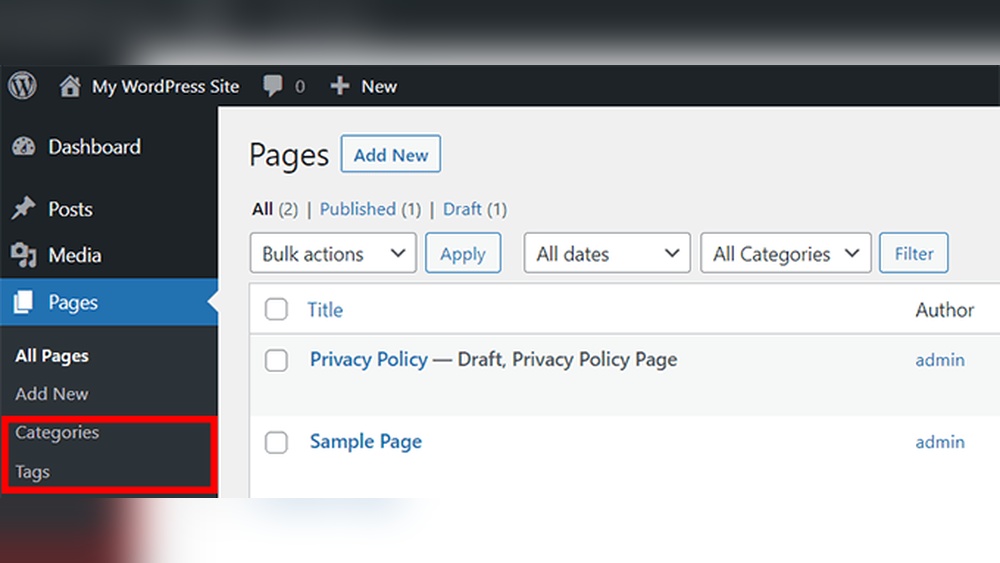Check the Sample Page row checkbox

[276, 442]
